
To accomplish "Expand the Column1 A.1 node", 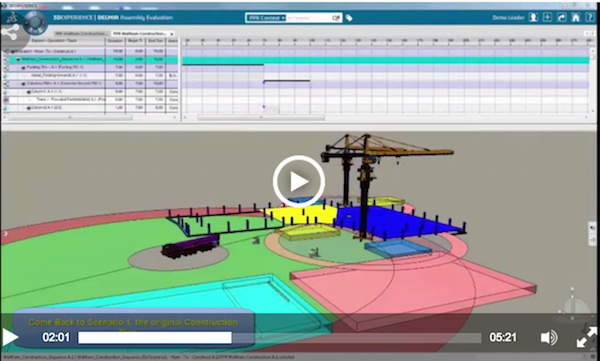I will [x=28, y=92].
